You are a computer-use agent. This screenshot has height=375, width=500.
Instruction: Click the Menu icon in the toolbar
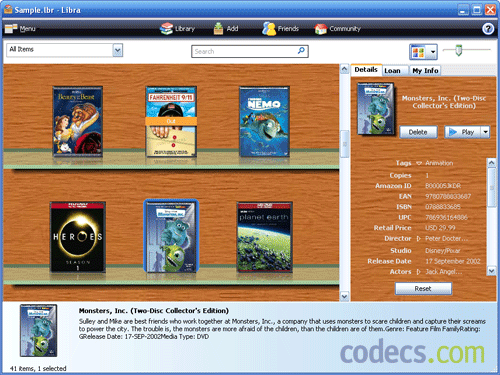coord(11,29)
